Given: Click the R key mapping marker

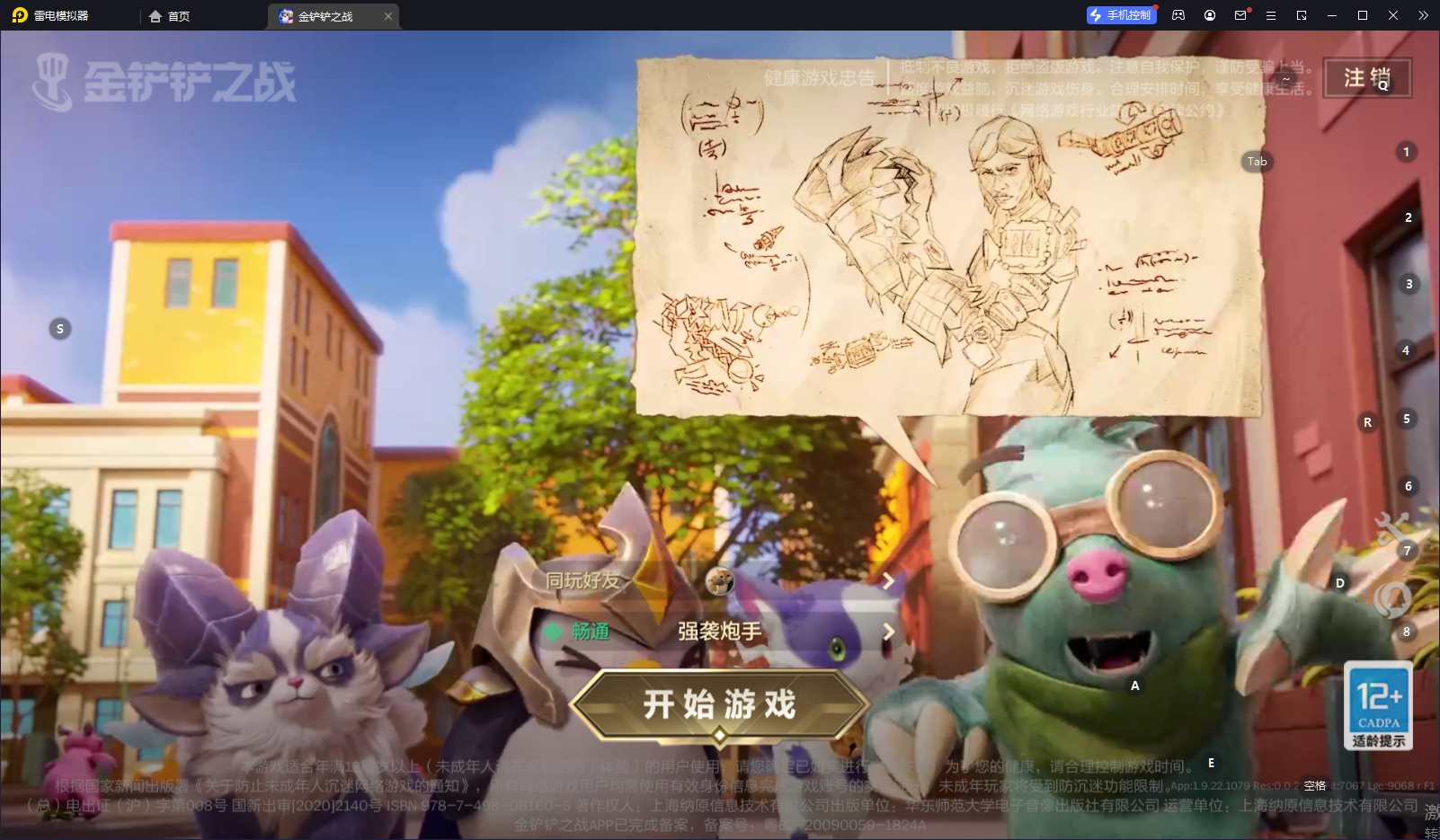Looking at the screenshot, I should coord(1368,422).
